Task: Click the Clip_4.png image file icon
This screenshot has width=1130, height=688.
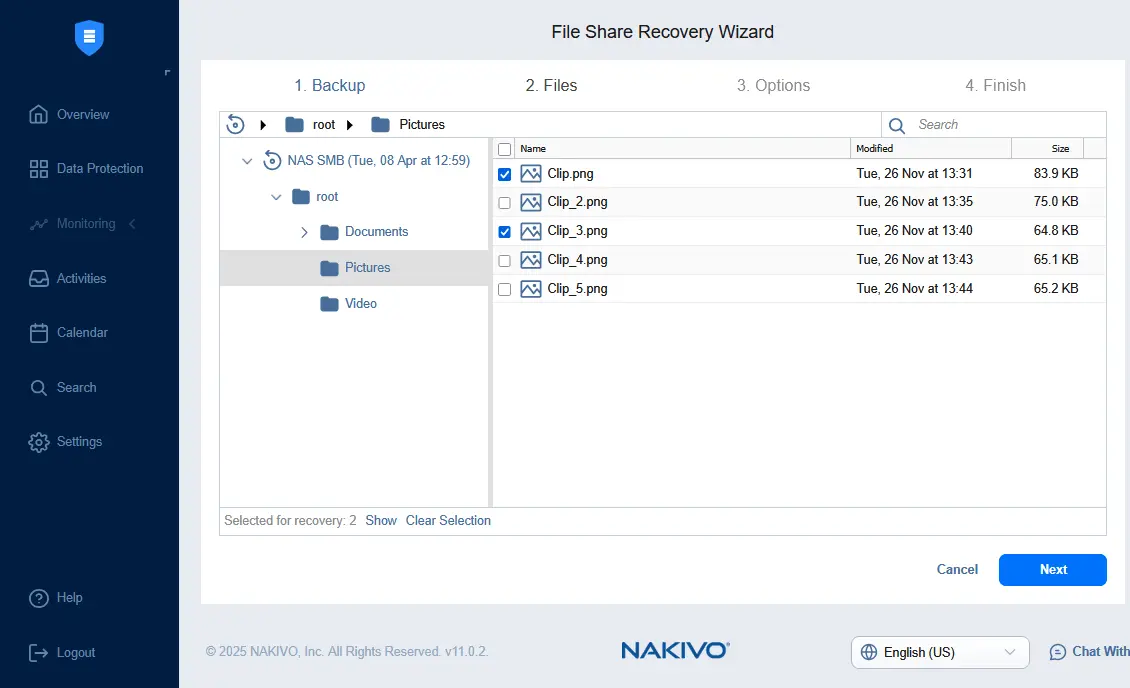Action: click(x=530, y=260)
